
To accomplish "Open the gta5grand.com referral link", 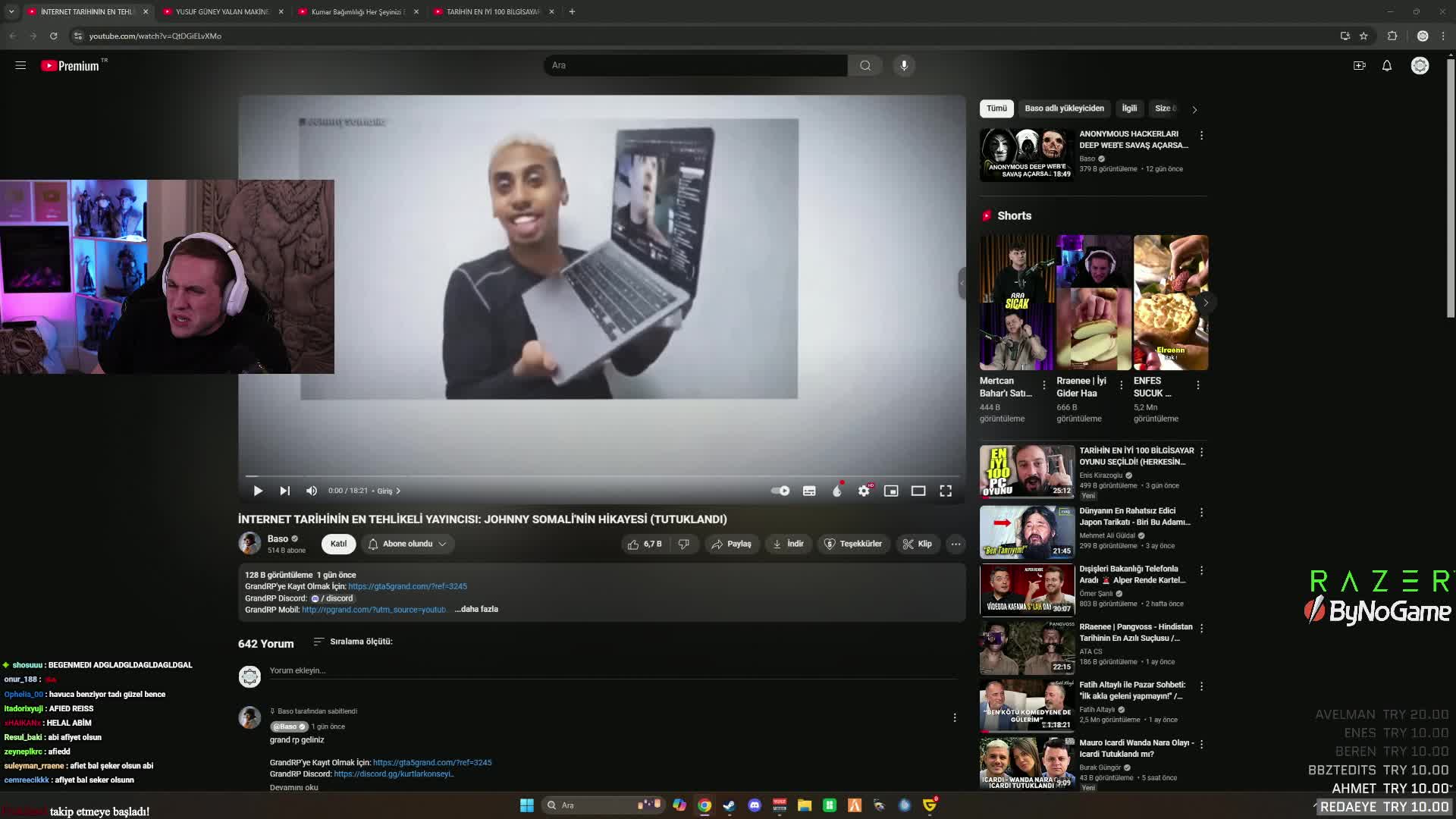I will (x=407, y=586).
